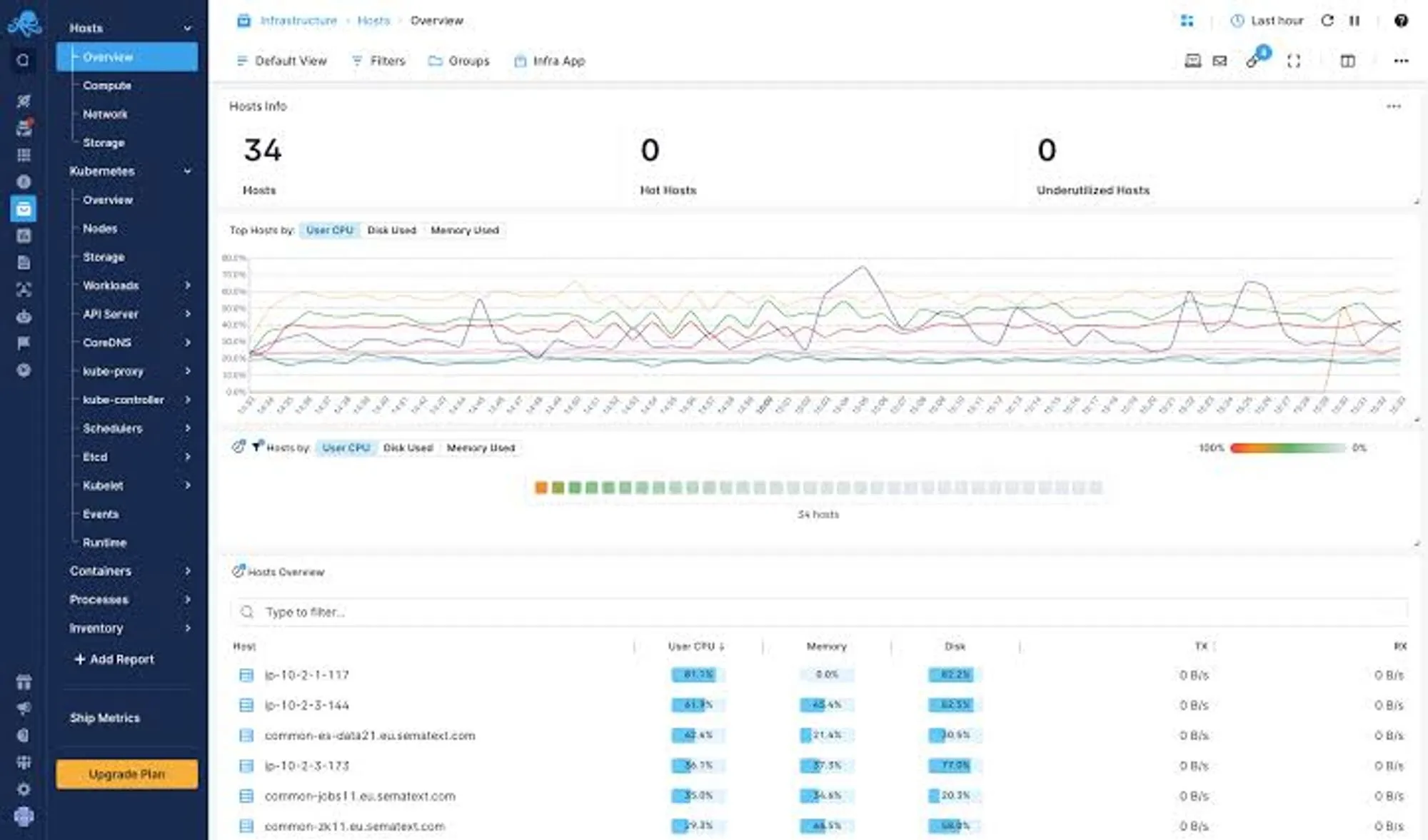Open Hosts Info panel ellipsis menu
This screenshot has height=840, width=1428.
[1394, 106]
